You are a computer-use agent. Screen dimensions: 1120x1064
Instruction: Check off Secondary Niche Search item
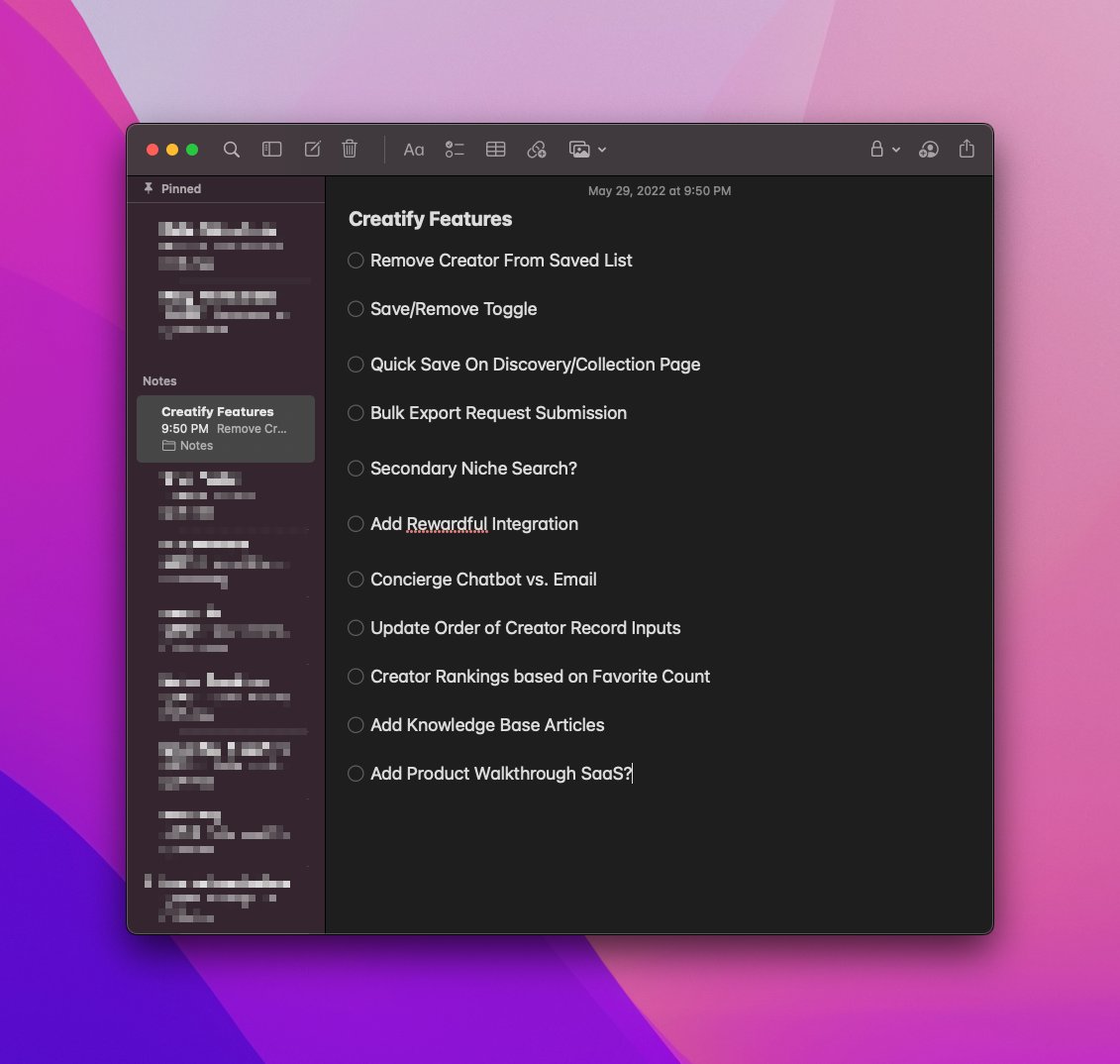356,468
